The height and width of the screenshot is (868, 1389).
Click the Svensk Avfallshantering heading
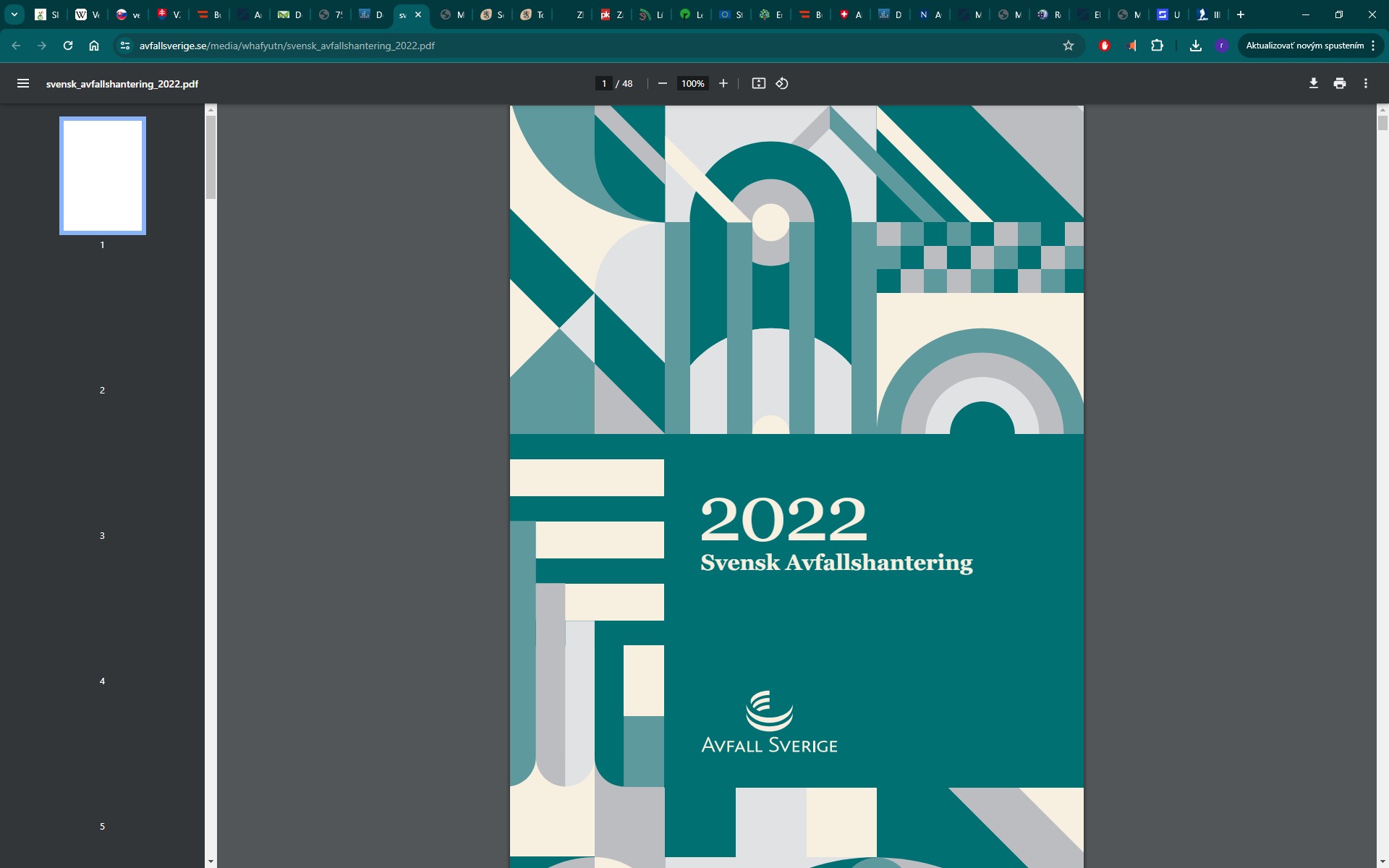pyautogui.click(x=836, y=563)
